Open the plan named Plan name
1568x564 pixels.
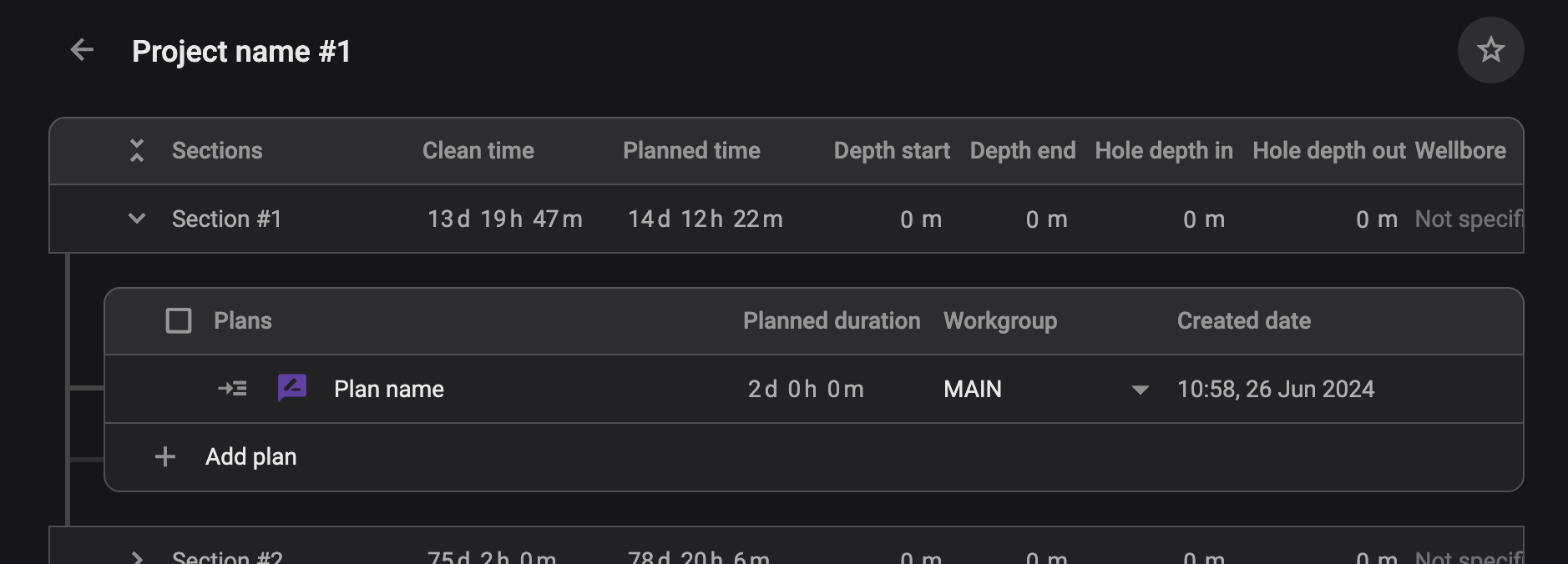389,389
